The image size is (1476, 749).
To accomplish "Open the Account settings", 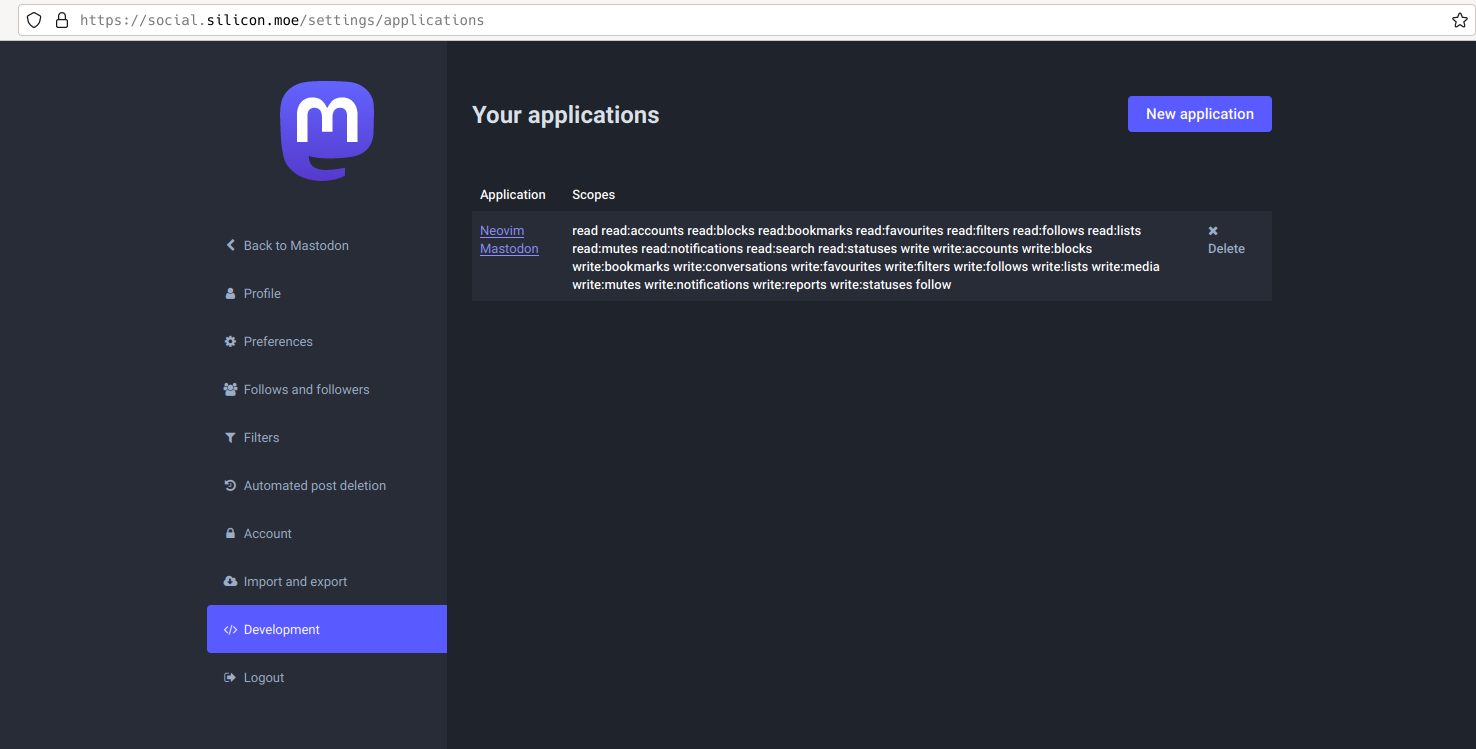I will pyautogui.click(x=327, y=533).
